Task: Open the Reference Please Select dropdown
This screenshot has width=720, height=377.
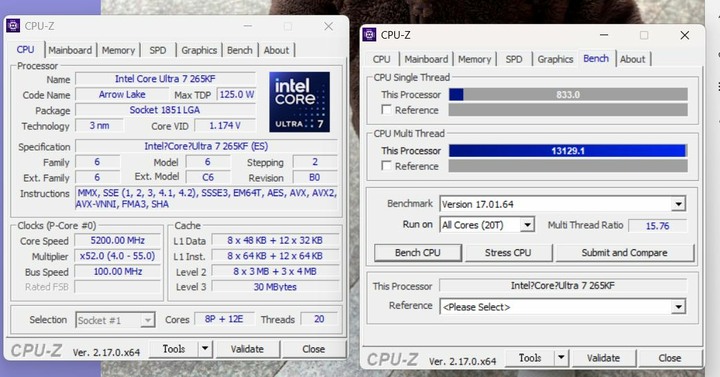Action: coord(678,307)
